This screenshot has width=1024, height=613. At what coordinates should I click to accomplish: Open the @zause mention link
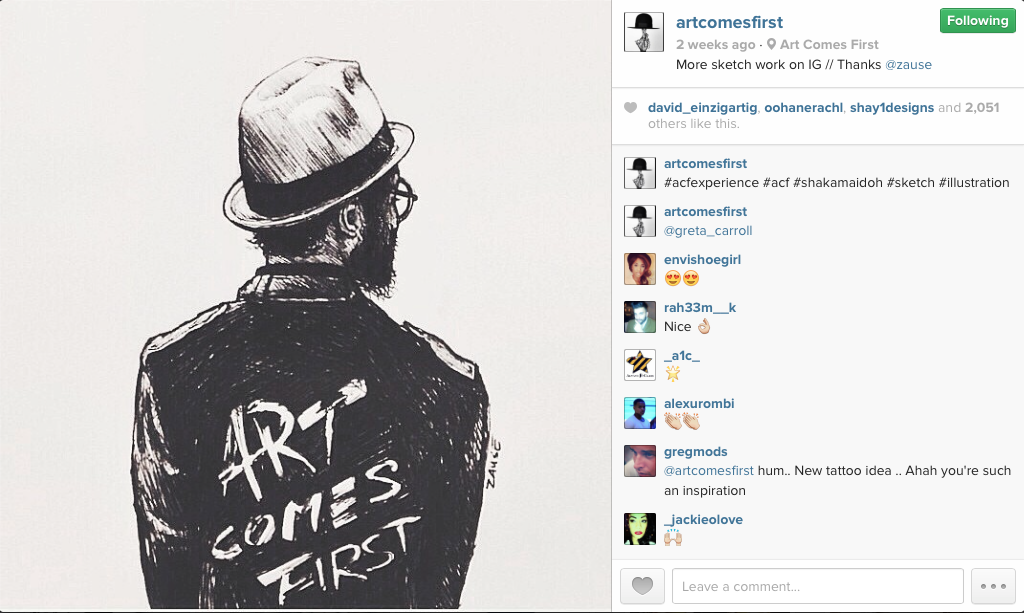908,65
